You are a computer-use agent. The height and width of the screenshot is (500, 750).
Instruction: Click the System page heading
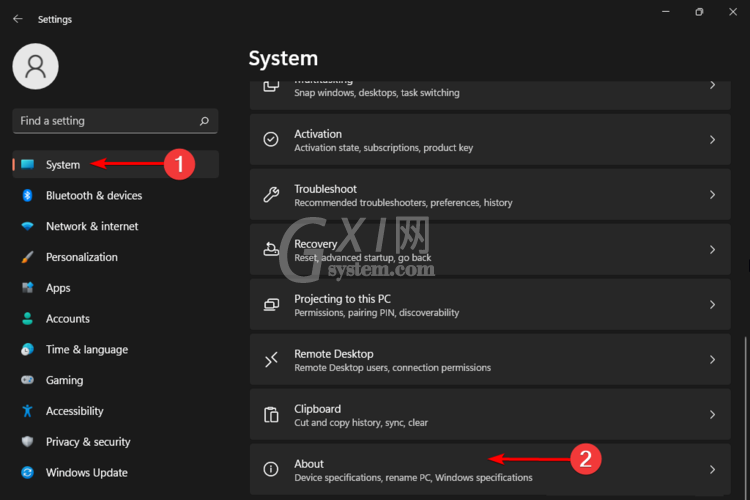point(283,59)
